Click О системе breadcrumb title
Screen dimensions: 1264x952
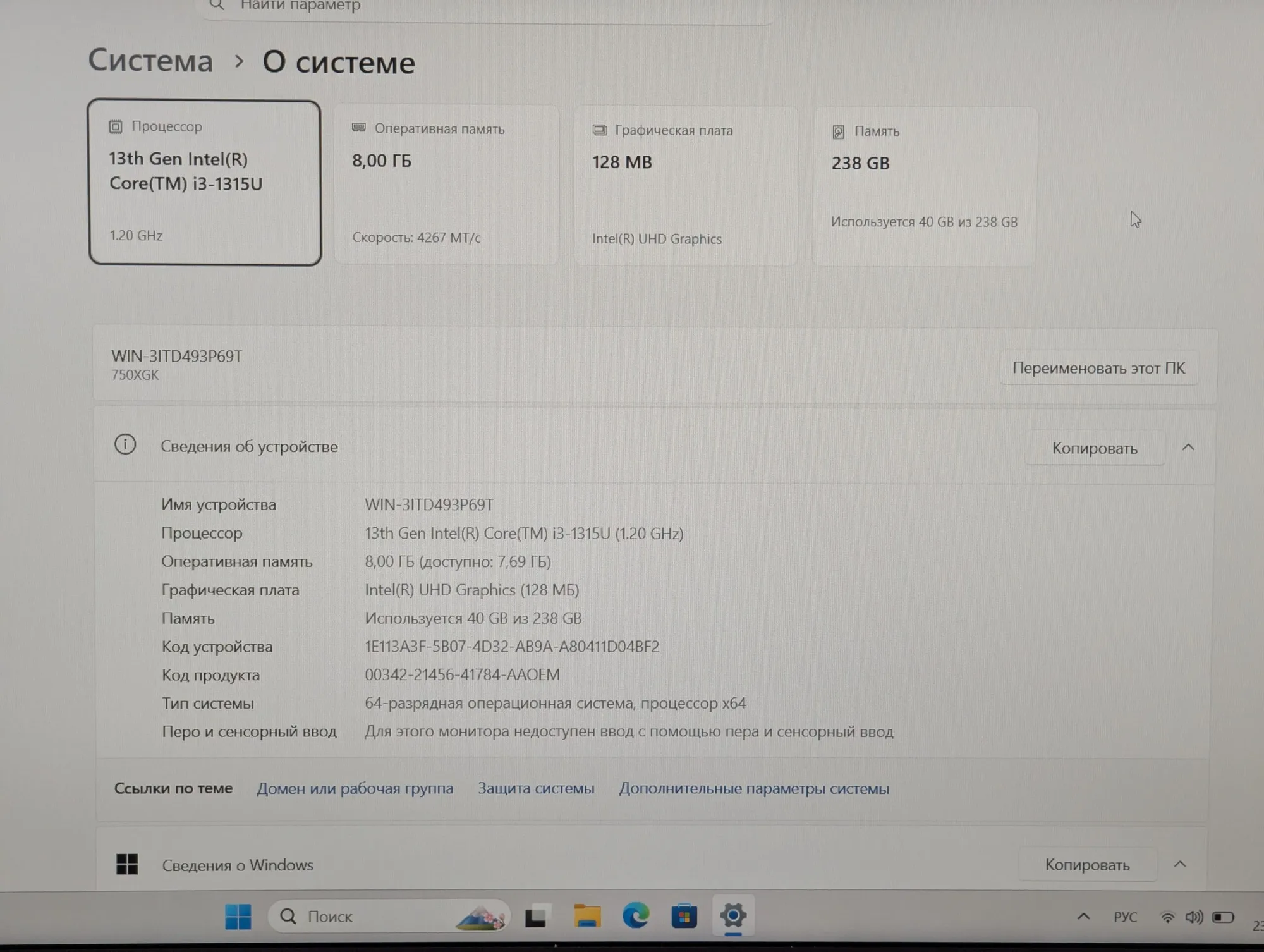pyautogui.click(x=339, y=62)
